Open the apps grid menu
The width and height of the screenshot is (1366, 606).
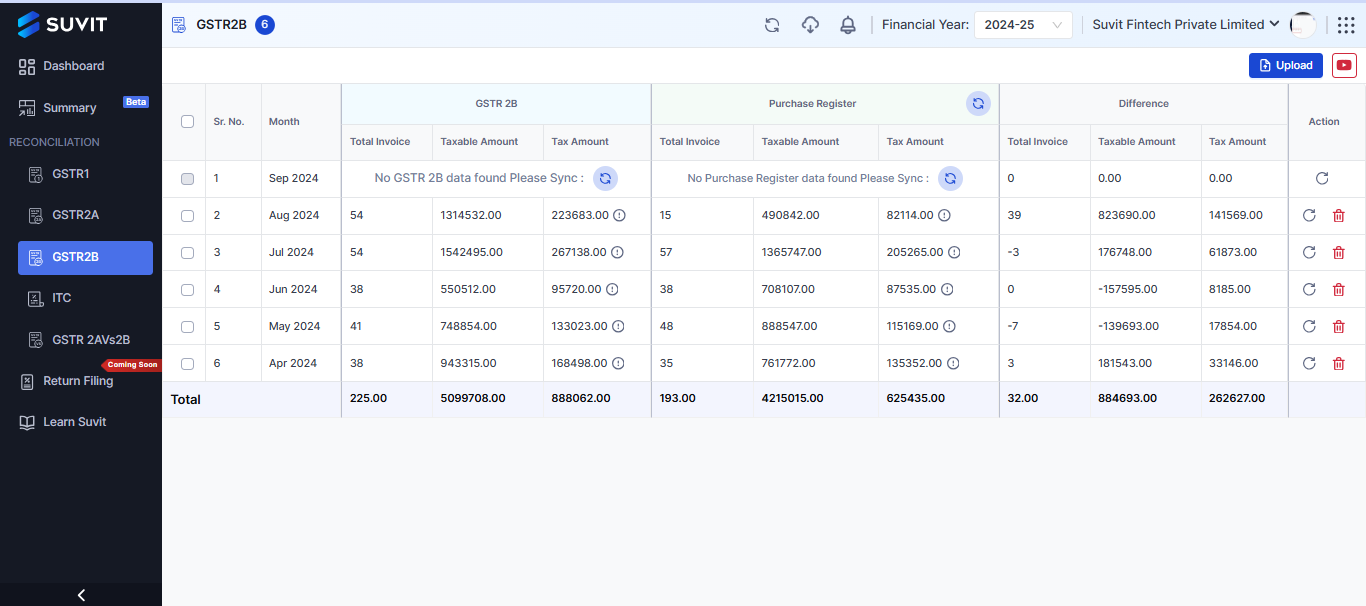pos(1346,25)
